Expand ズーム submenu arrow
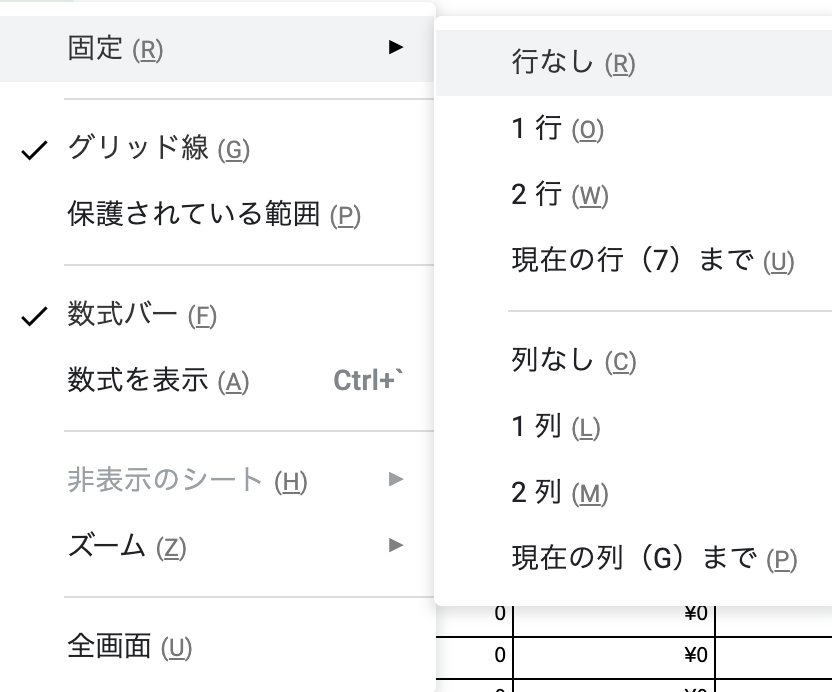The image size is (832, 692). (396, 545)
